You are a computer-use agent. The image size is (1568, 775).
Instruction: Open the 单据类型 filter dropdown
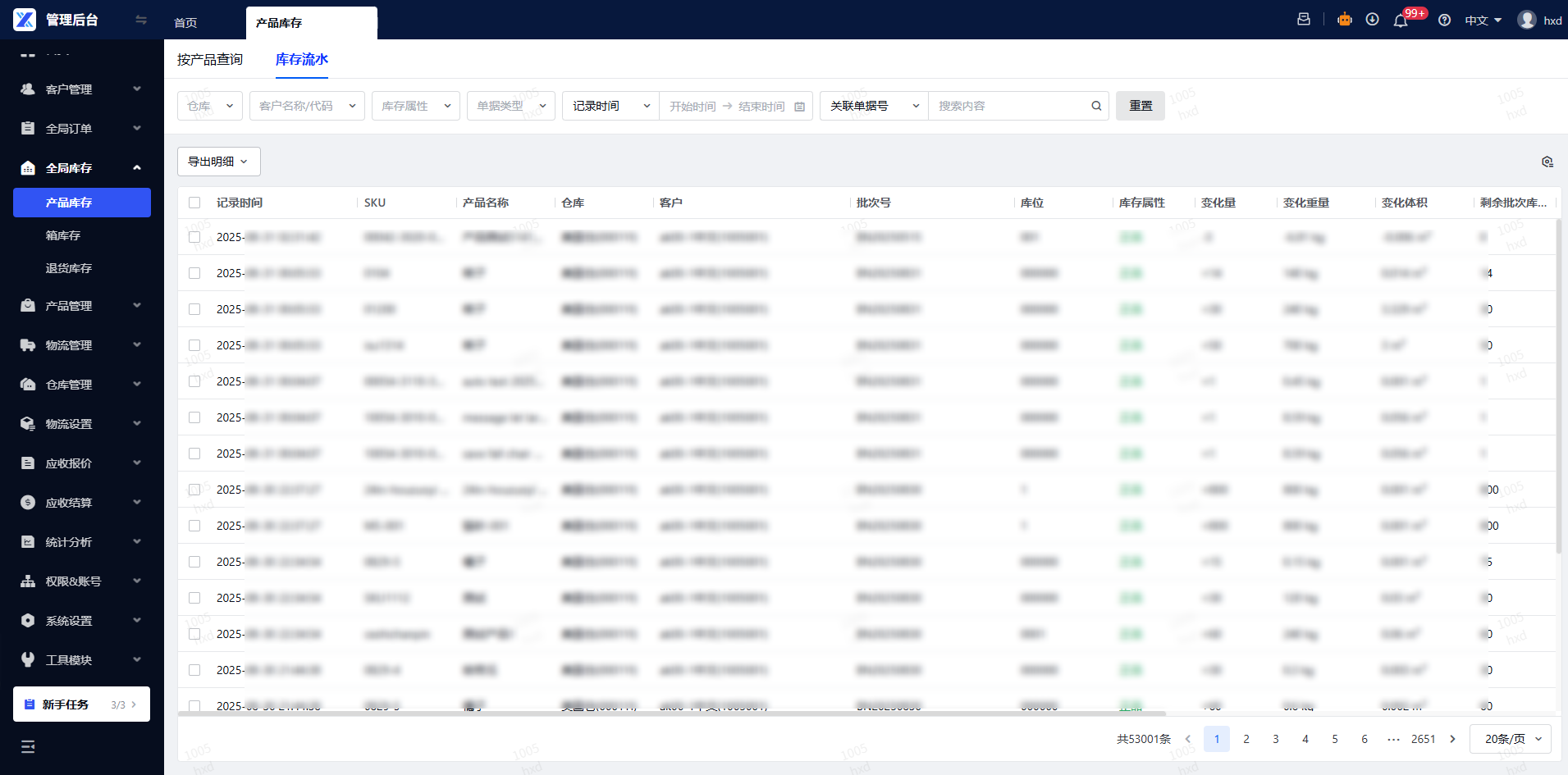coord(511,106)
